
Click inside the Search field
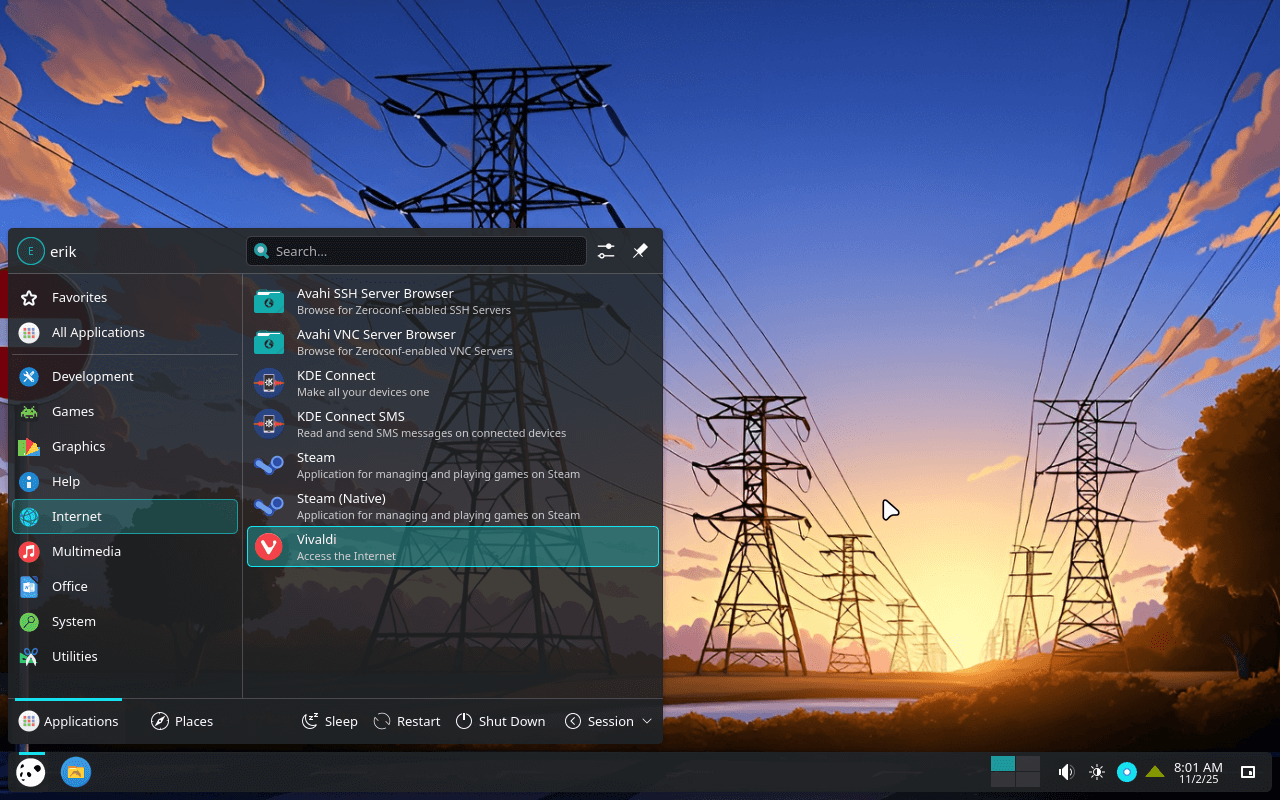(416, 251)
